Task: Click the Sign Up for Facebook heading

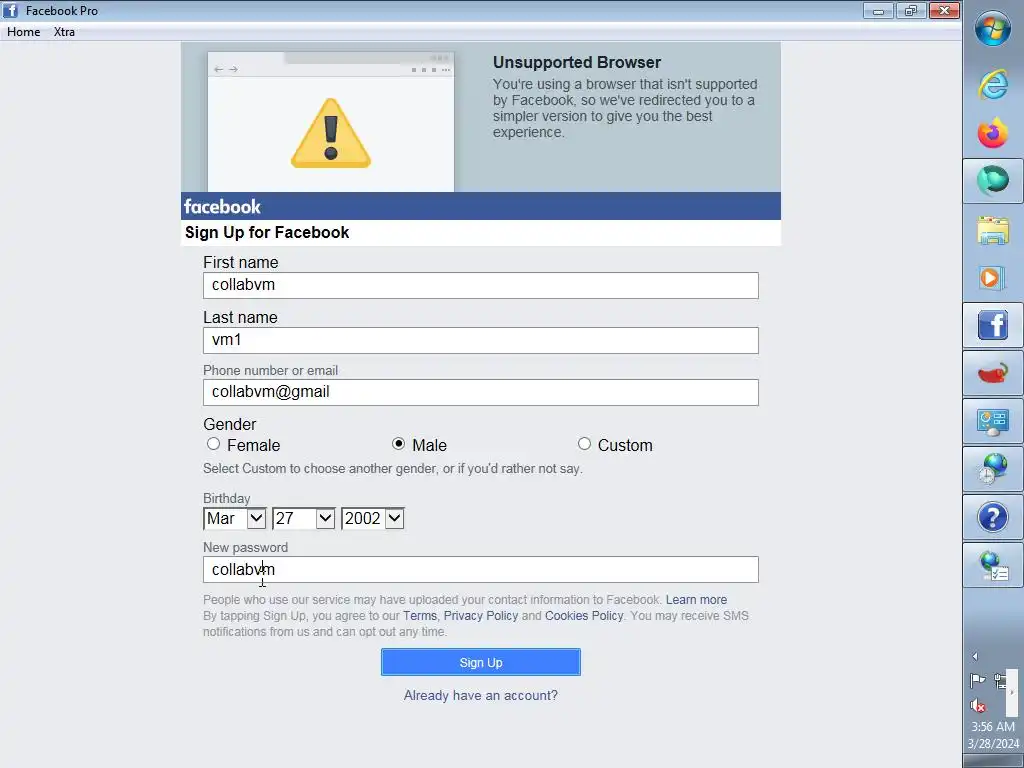Action: (267, 232)
